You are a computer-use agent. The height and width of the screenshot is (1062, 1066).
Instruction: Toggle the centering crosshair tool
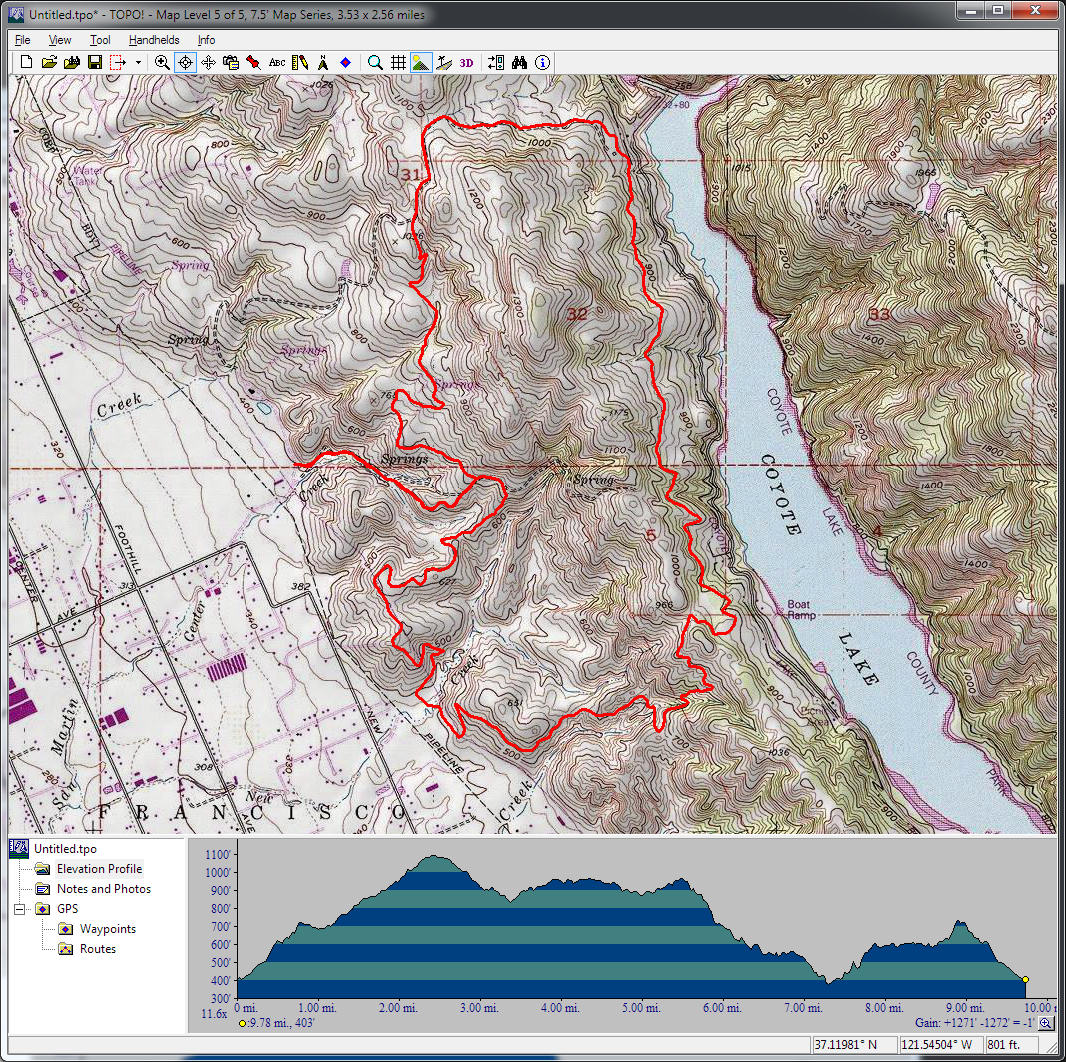coord(185,62)
